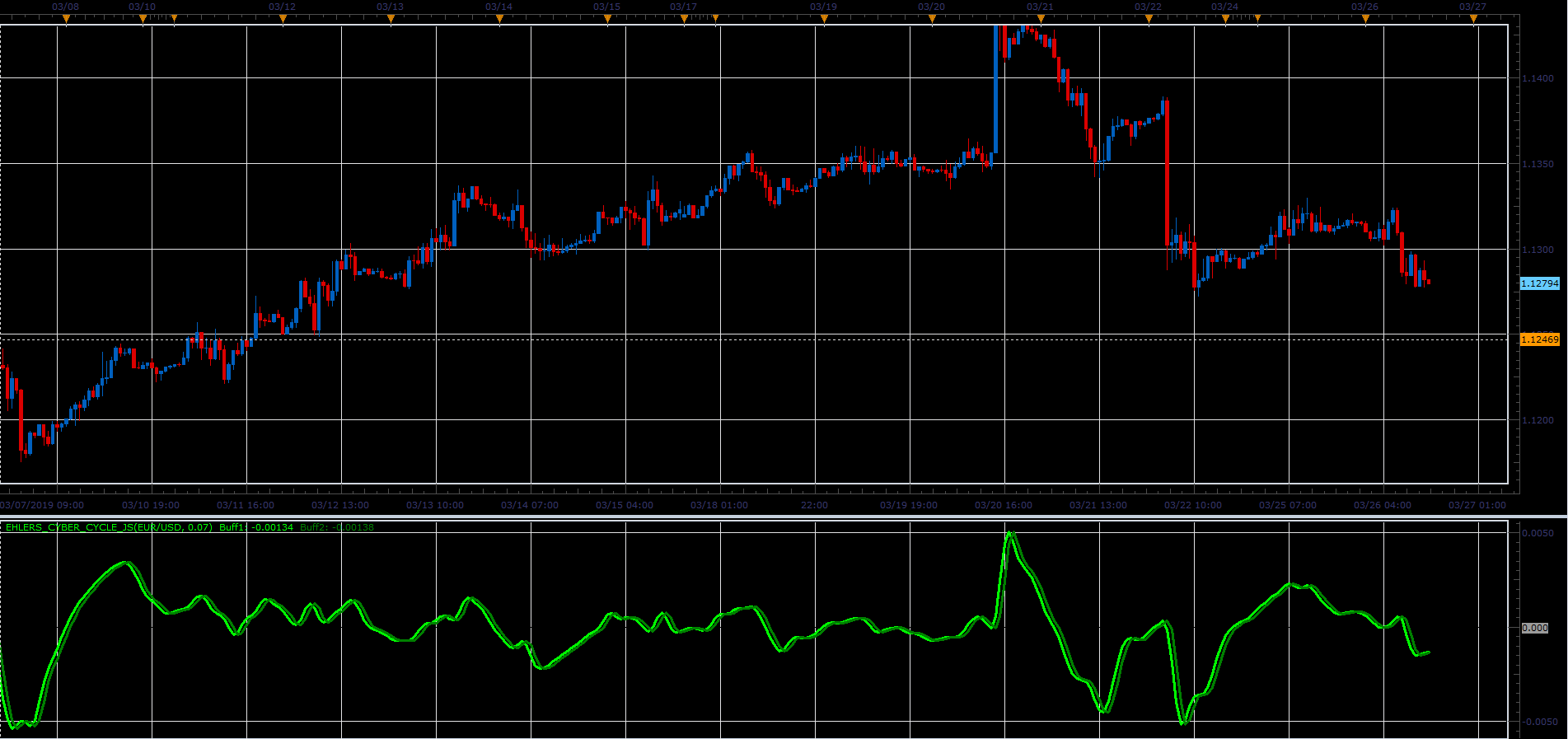
Task: Click the 03/12 13:00 time label
Action: 340,505
